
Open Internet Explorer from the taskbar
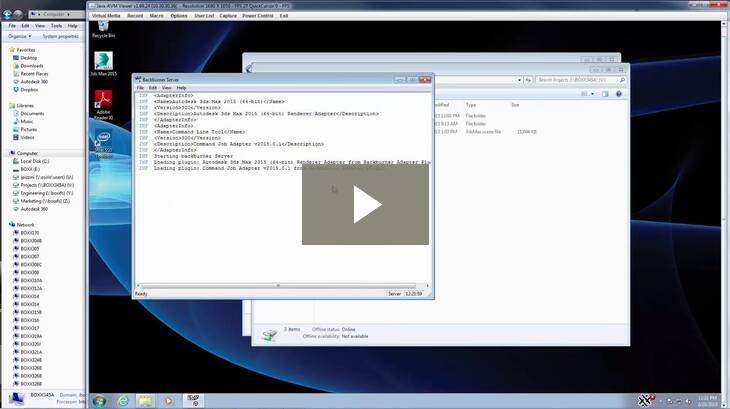coord(123,401)
